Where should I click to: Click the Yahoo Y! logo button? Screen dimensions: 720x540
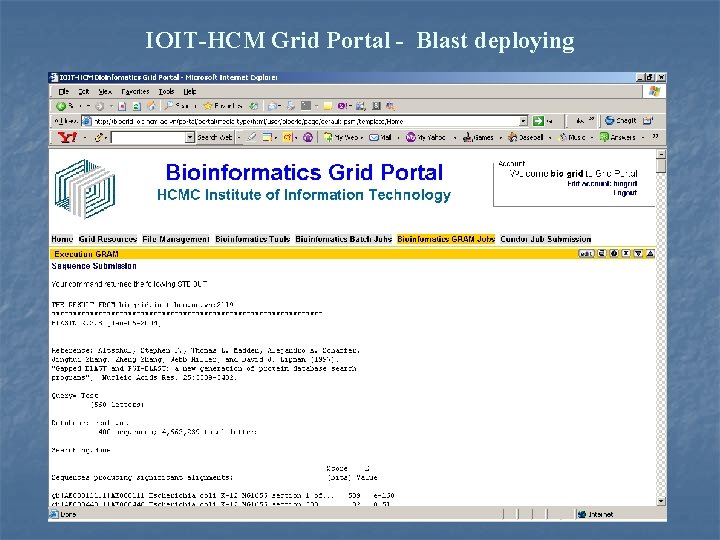[x=67, y=137]
